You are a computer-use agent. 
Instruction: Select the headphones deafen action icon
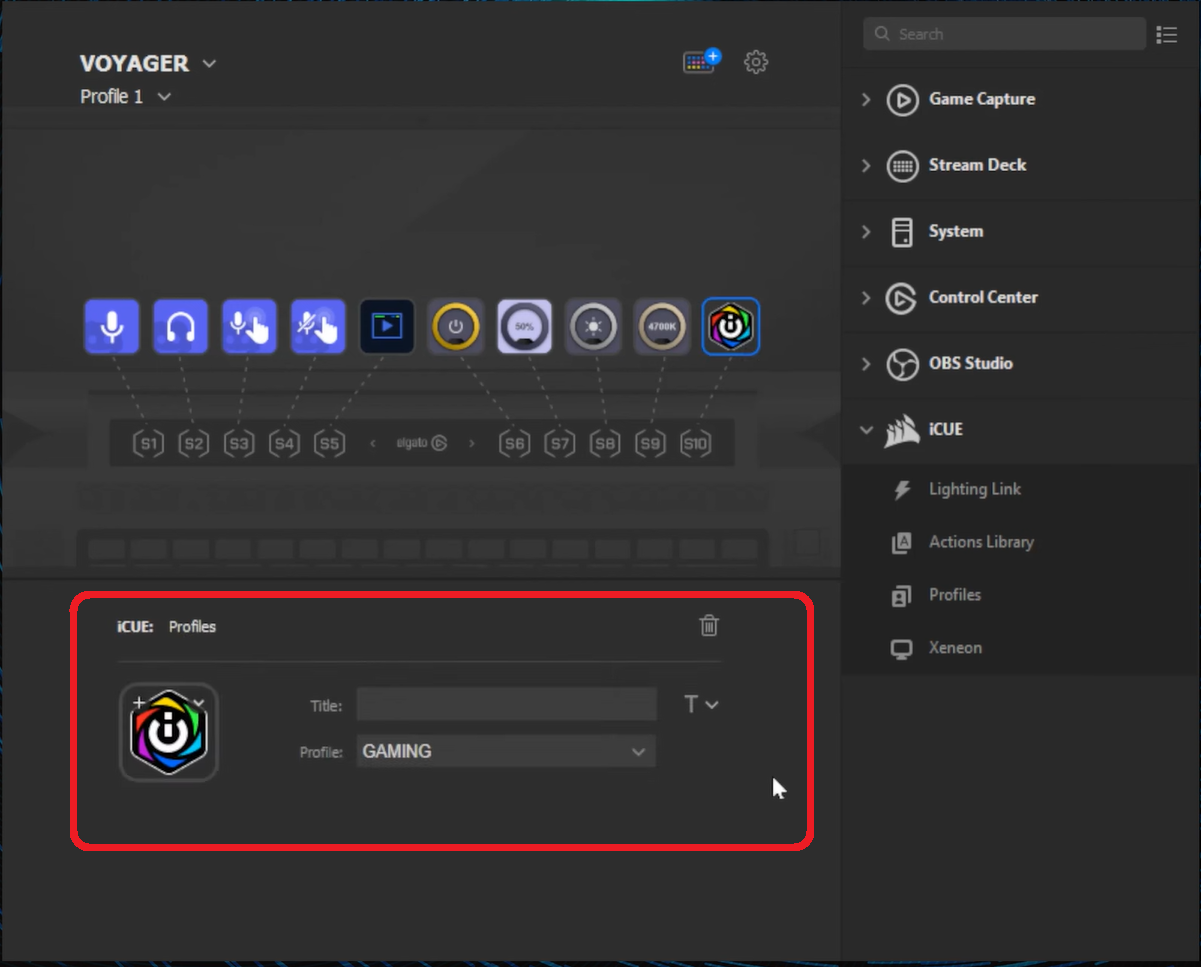point(180,326)
